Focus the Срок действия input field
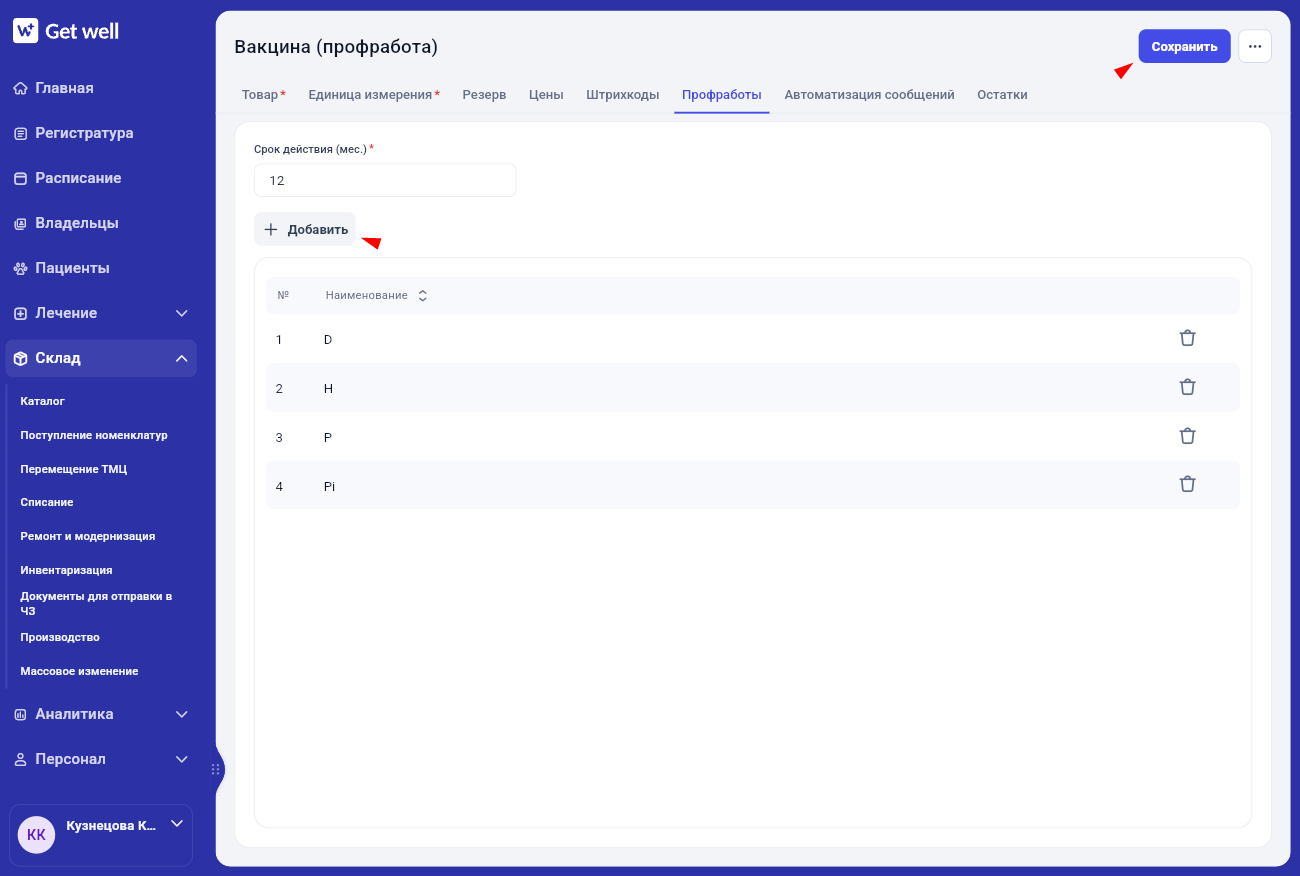The image size is (1300, 876). coord(385,180)
